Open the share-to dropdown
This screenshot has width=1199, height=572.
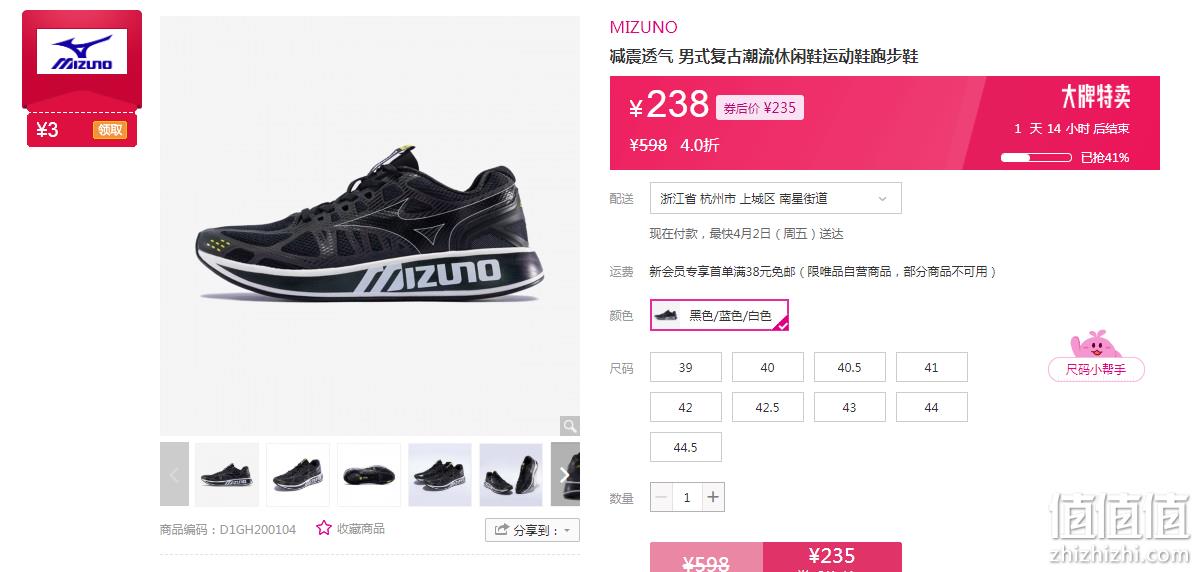532,530
